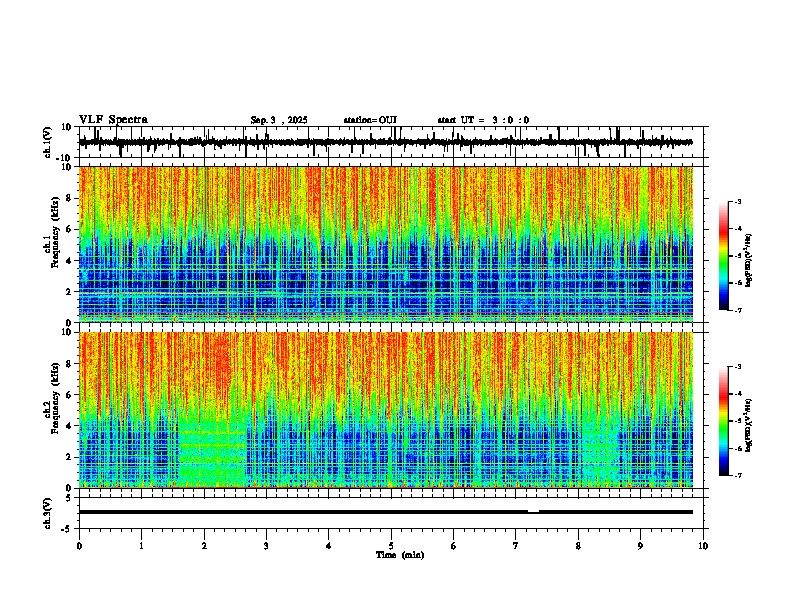This screenshot has height=612, width=792.
Task: Click the ch.1 spectrogram color scale bar
Action: (723, 256)
